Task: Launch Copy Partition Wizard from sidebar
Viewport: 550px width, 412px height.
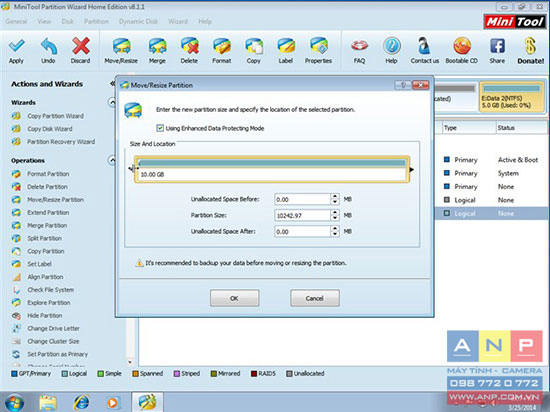Action: pos(55,116)
